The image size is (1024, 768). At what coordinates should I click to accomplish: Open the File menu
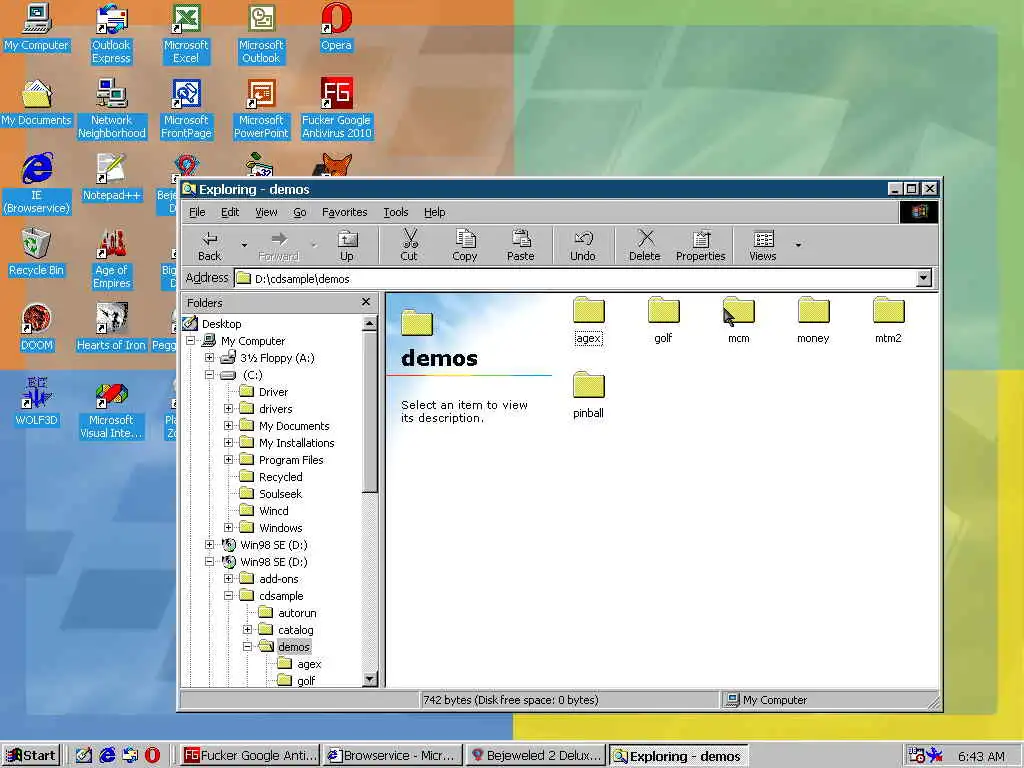tap(197, 212)
